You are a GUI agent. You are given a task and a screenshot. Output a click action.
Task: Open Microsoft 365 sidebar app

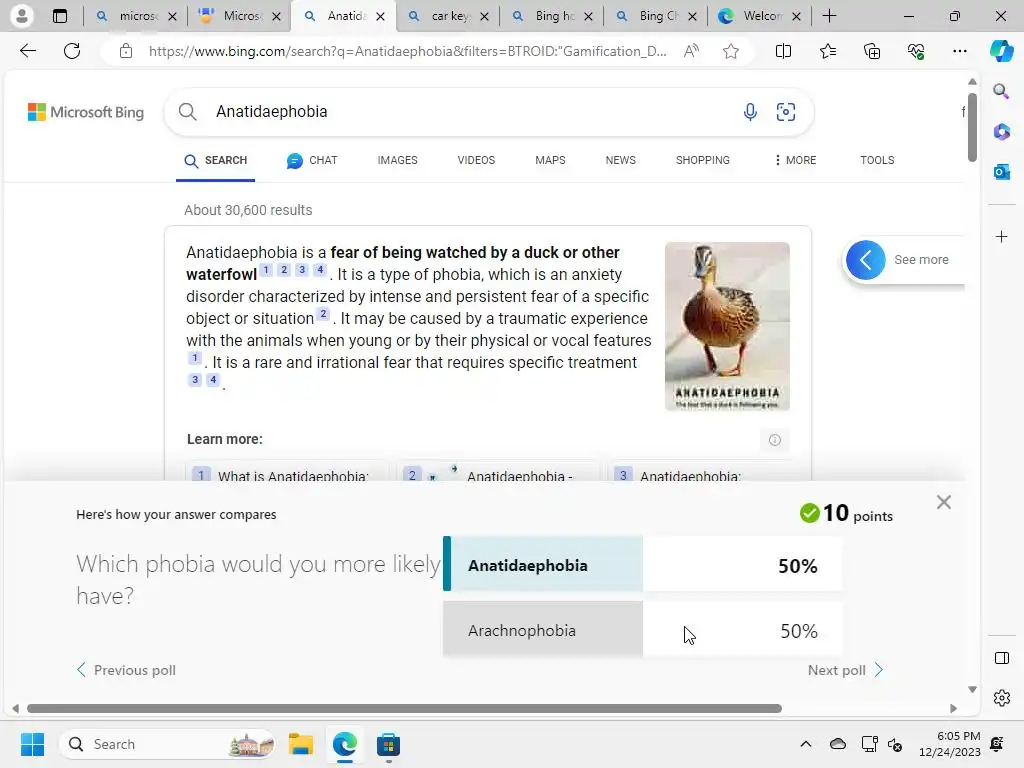(x=1001, y=132)
